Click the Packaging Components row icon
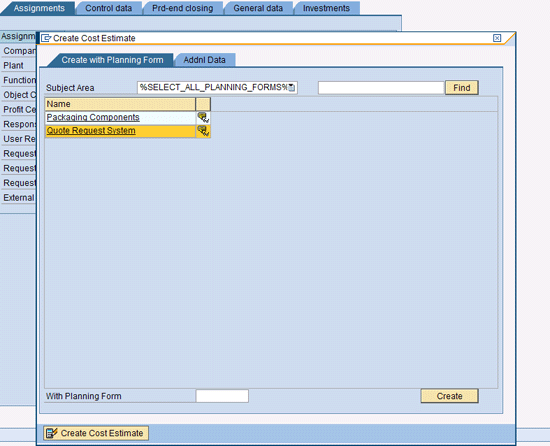Image resolution: width=550 pixels, height=446 pixels. tap(203, 117)
